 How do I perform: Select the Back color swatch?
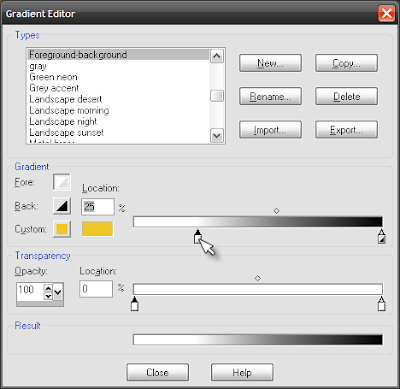pyautogui.click(x=62, y=206)
